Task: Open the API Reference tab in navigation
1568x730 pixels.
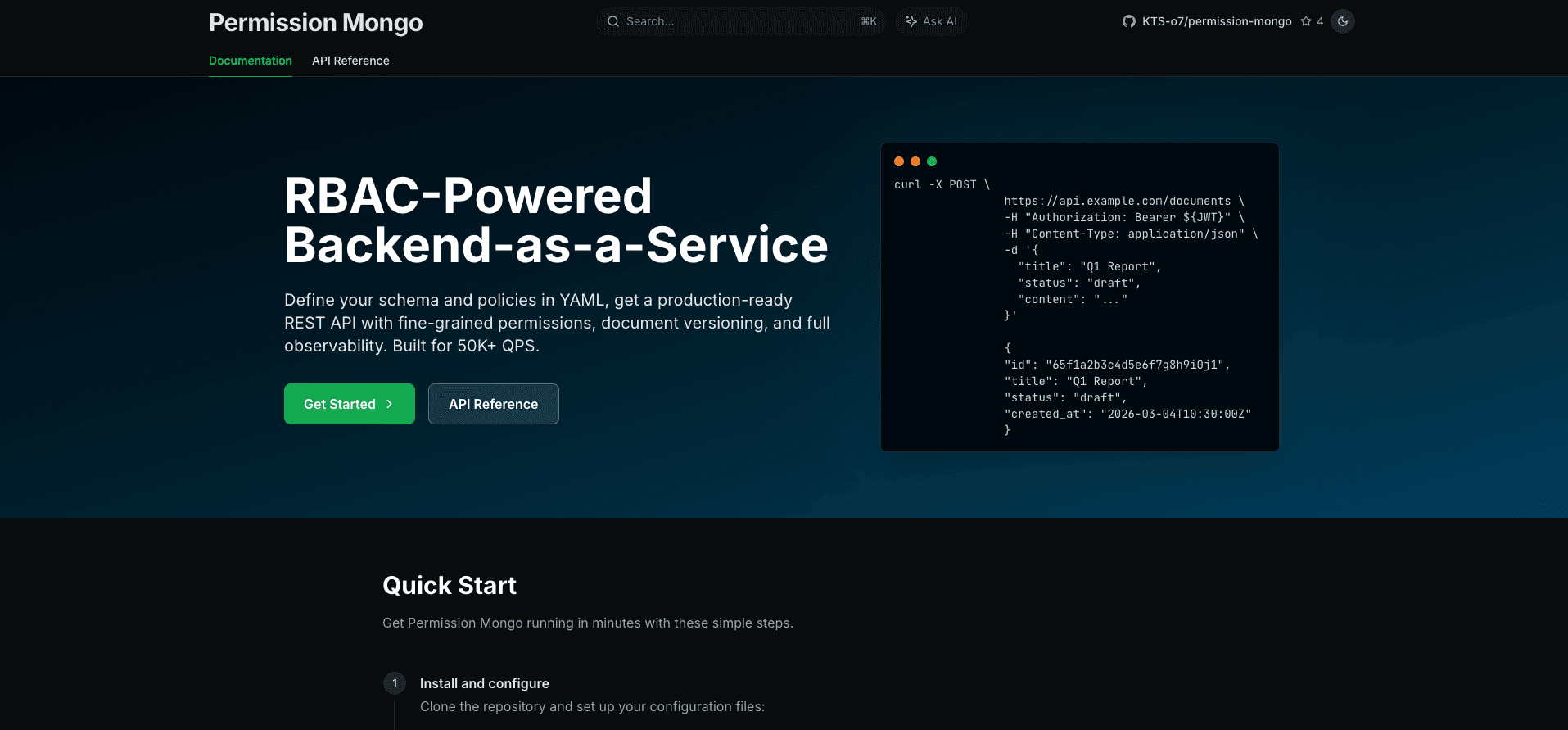Action: point(350,61)
